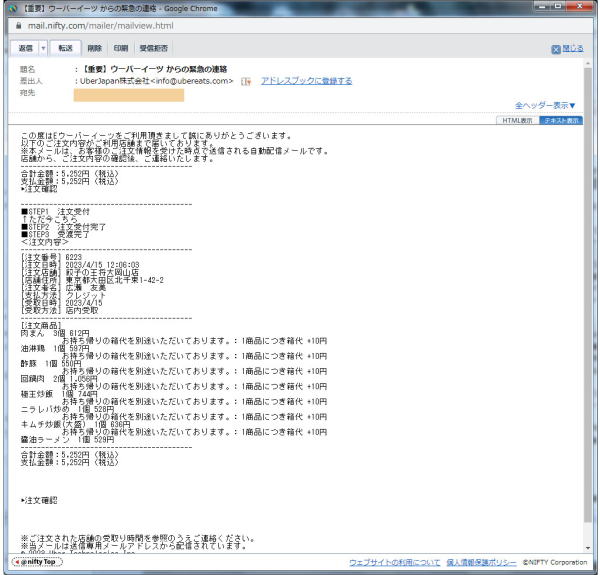Open ウェブサイトの利用について link

395,562
